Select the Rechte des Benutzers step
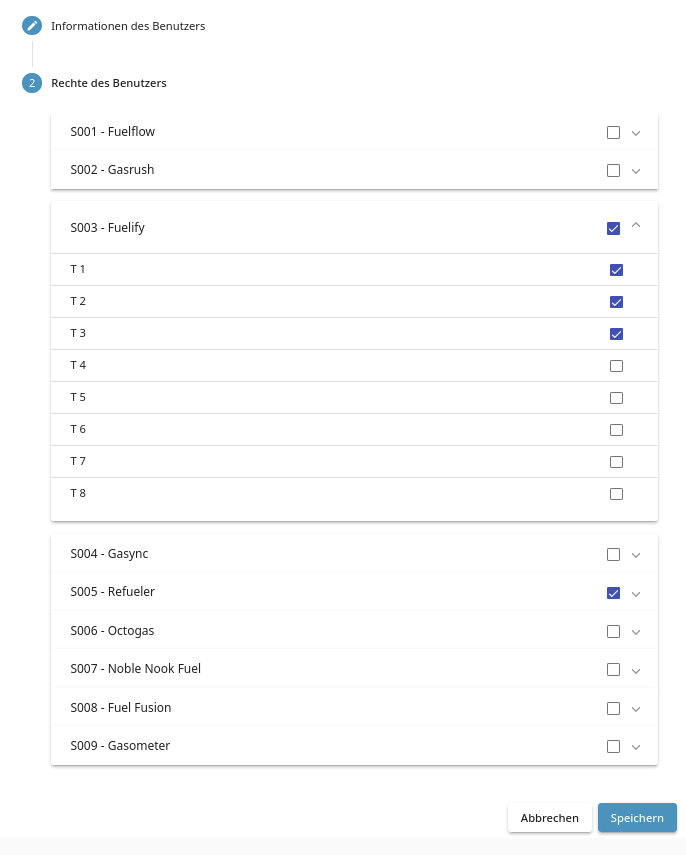Image resolution: width=686 pixels, height=855 pixels. (108, 83)
